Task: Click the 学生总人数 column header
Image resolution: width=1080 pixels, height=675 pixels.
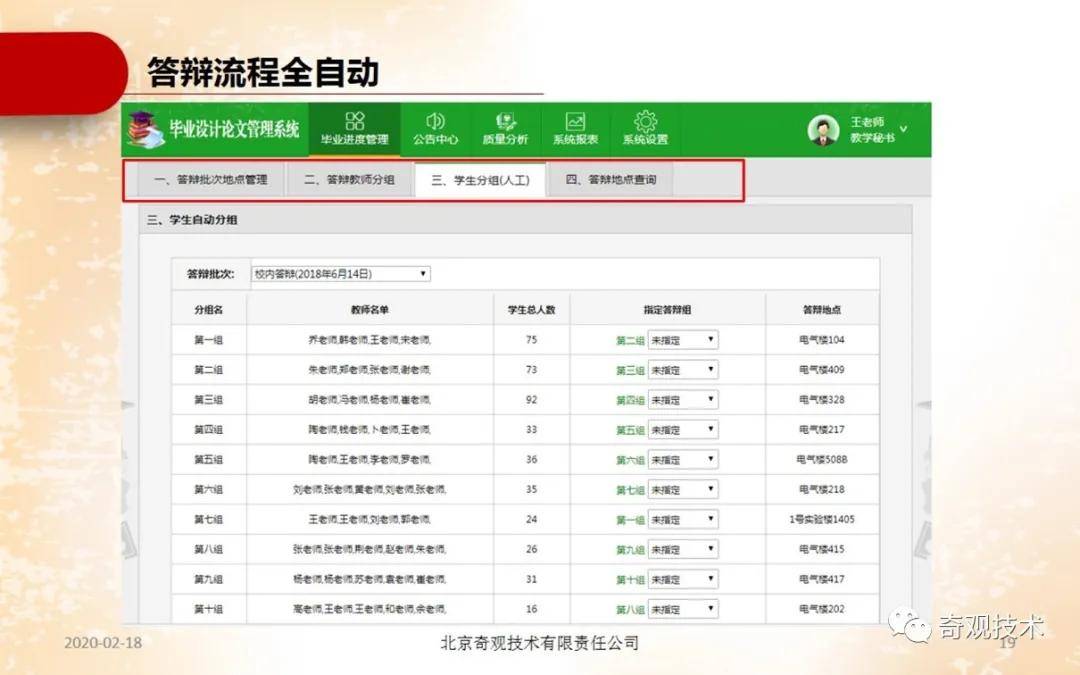Action: tap(531, 310)
